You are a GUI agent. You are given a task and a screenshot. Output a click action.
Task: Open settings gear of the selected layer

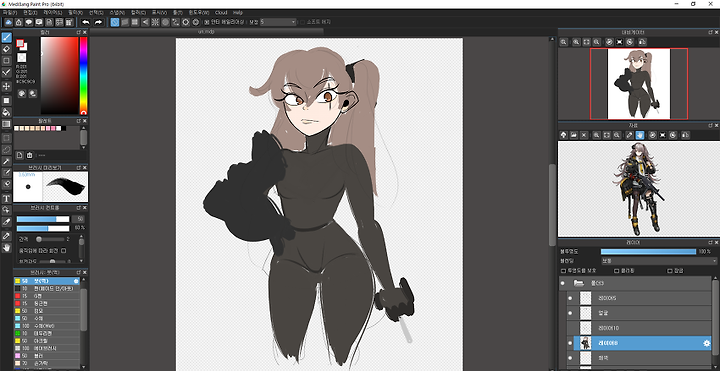pyautogui.click(x=707, y=343)
